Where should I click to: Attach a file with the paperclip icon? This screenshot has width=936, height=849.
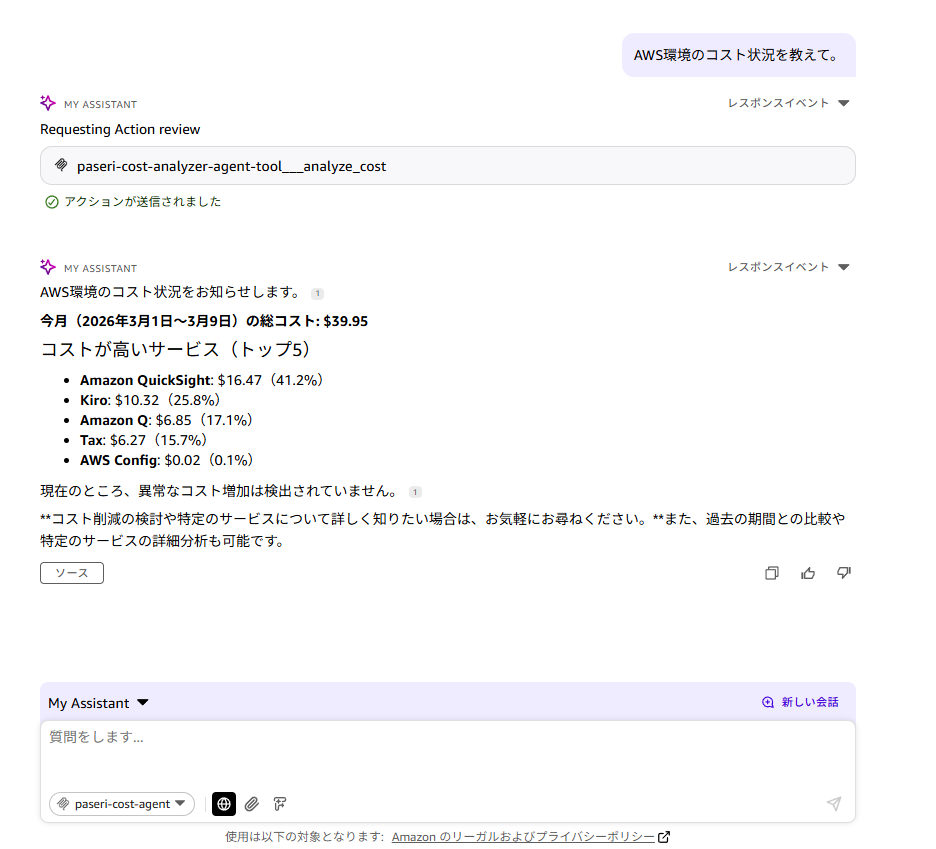(x=252, y=803)
